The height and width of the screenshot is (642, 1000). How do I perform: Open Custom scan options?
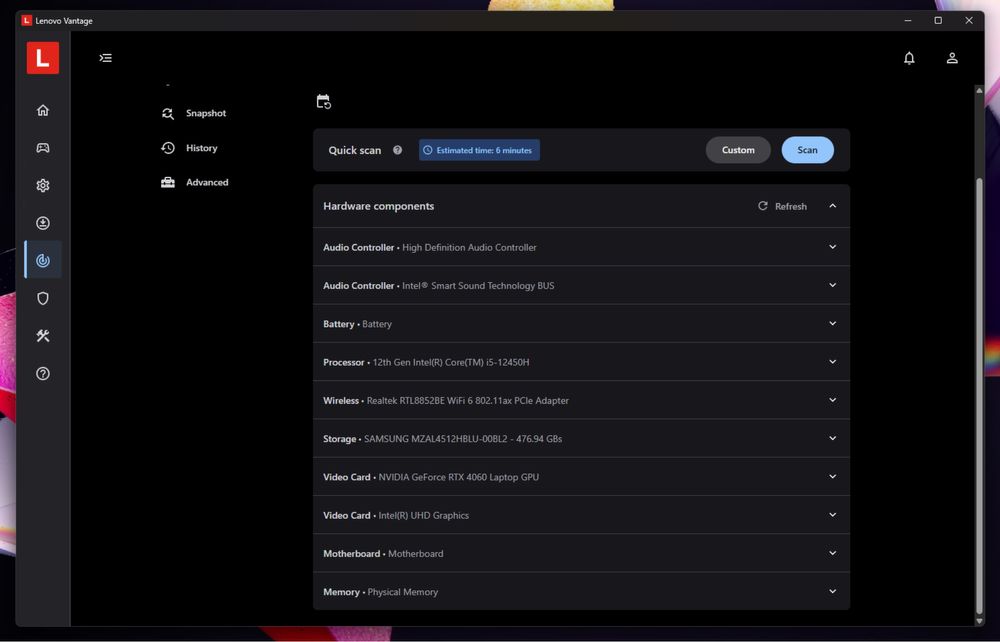[738, 150]
